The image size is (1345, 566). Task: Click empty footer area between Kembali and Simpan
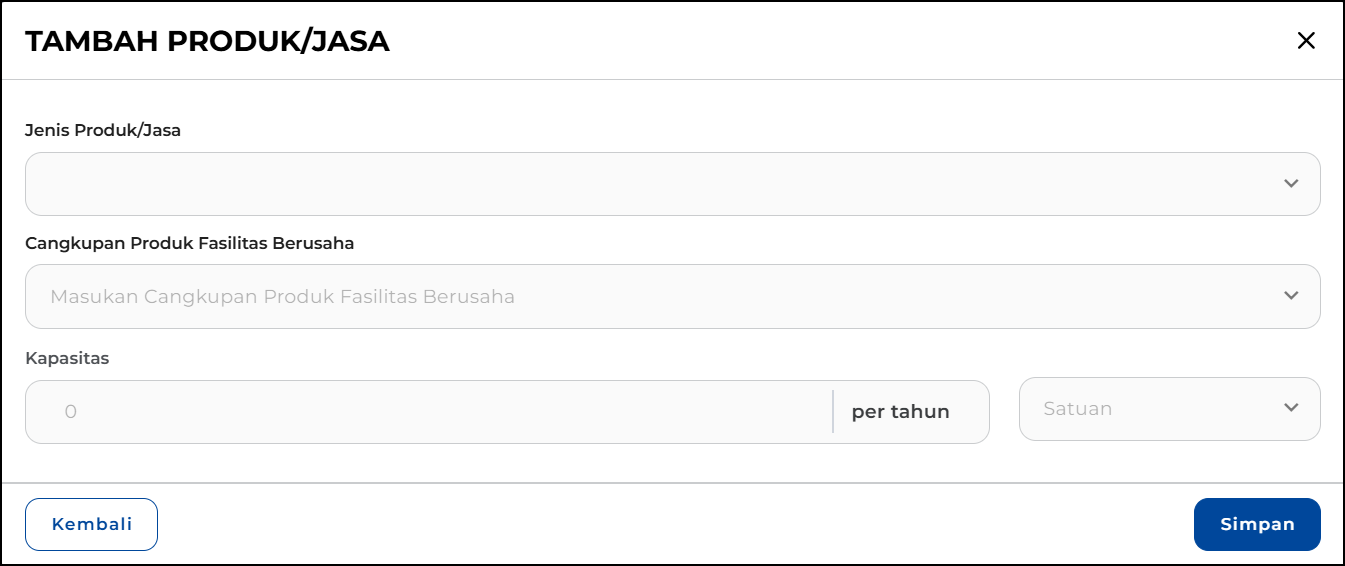[670, 524]
